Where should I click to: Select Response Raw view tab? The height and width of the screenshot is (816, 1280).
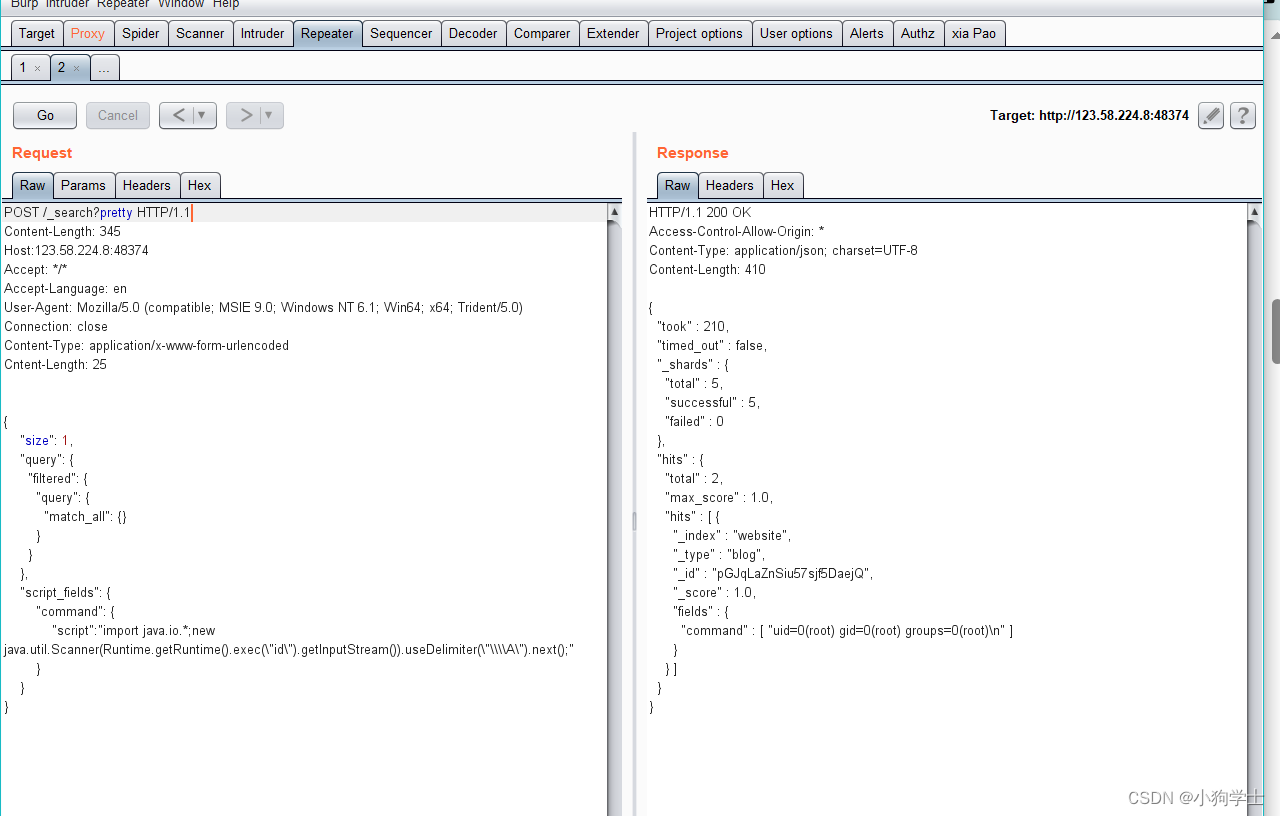pyautogui.click(x=678, y=185)
